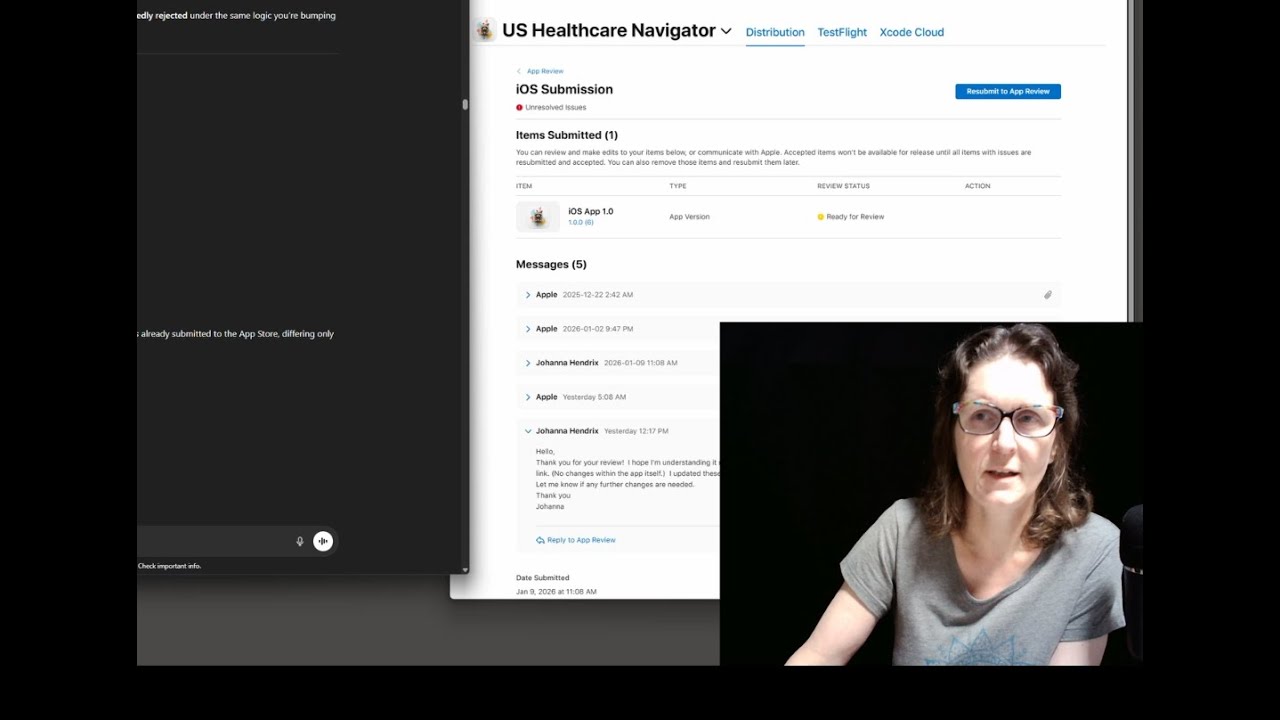
Task: Click the Ready for Review status
Action: coord(851,217)
